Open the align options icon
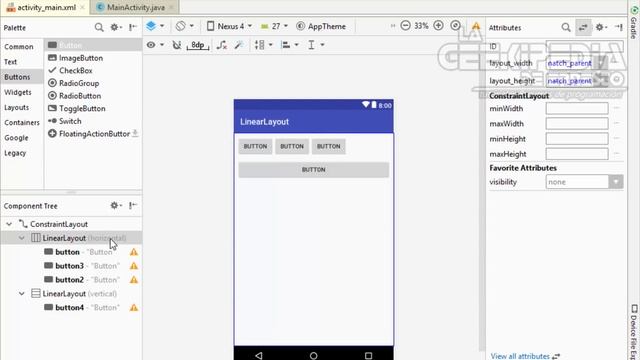The width and height of the screenshot is (640, 360). click(x=289, y=45)
